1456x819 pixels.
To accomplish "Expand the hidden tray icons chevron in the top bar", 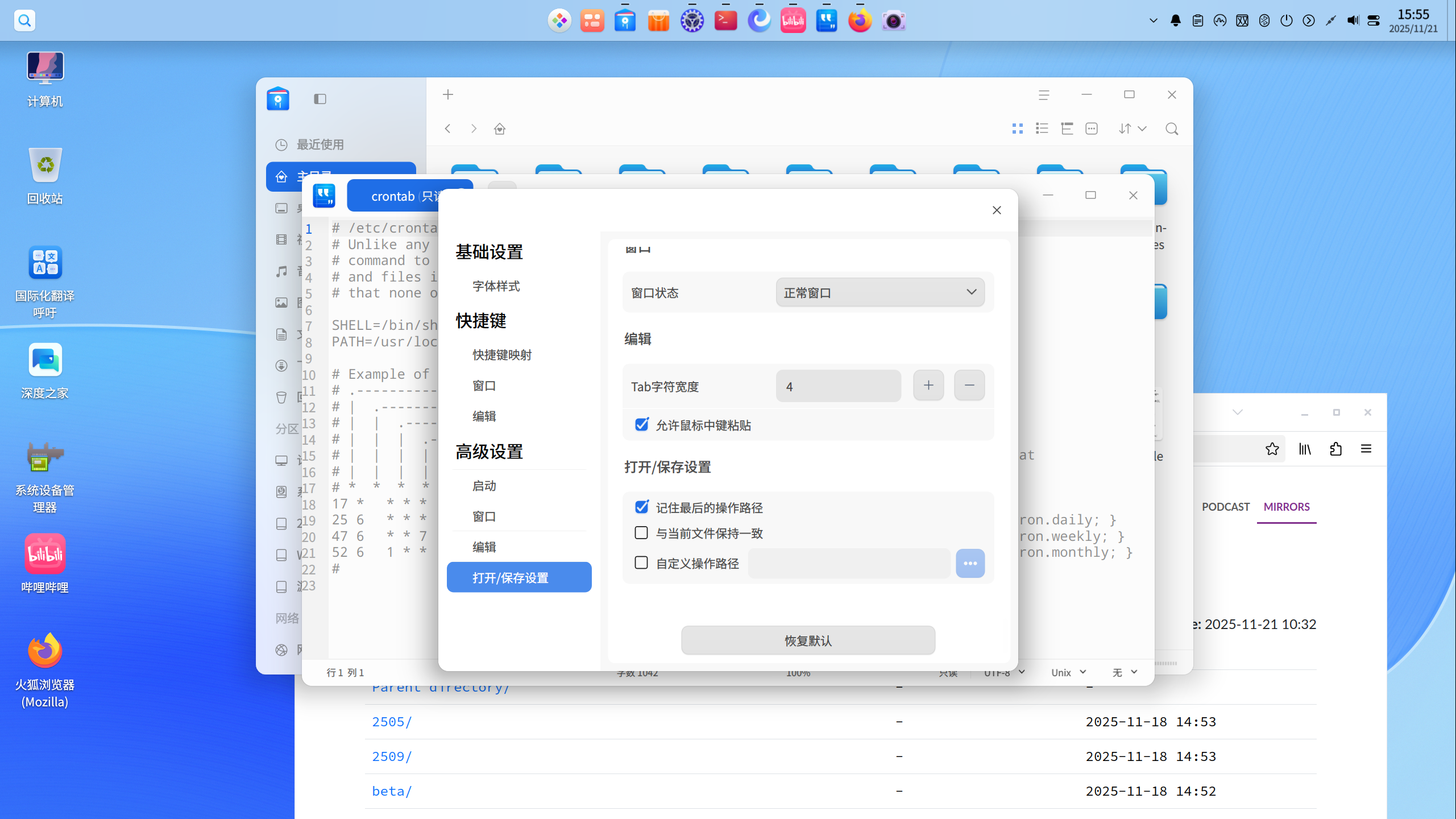I will coord(1153,20).
